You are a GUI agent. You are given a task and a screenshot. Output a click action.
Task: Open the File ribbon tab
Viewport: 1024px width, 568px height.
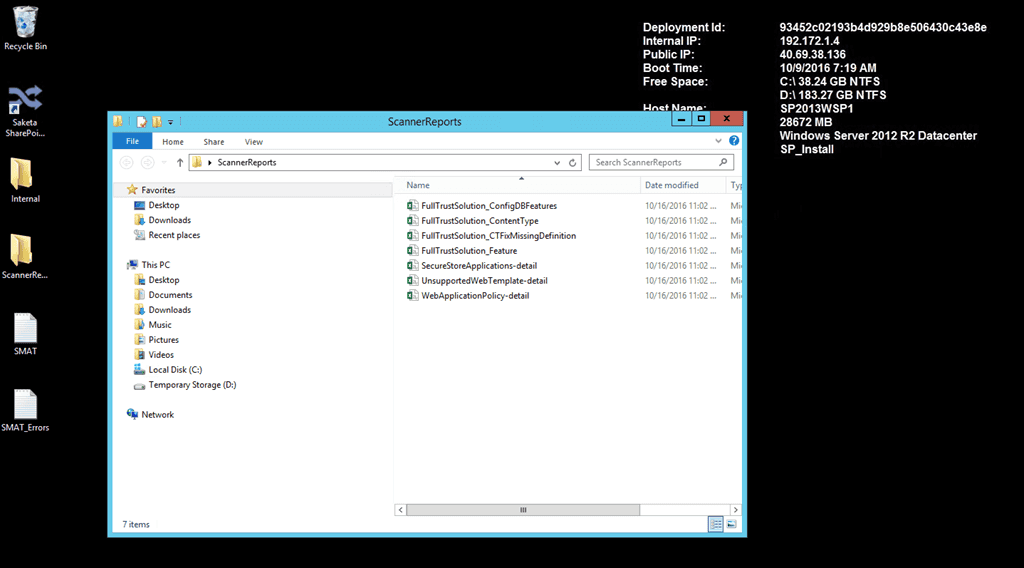(x=132, y=141)
